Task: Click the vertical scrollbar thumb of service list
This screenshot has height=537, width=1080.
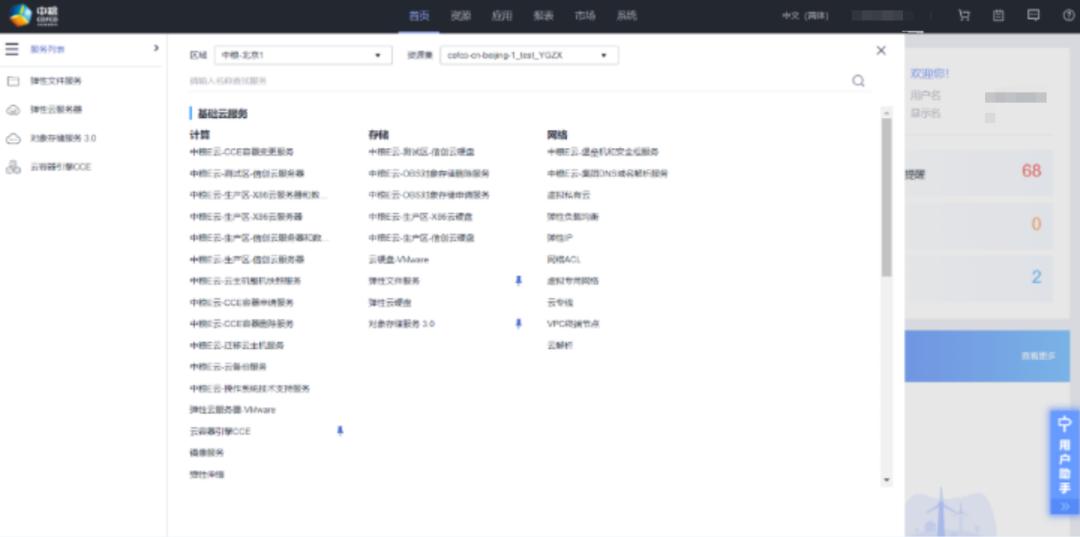Action: pyautogui.click(x=886, y=197)
